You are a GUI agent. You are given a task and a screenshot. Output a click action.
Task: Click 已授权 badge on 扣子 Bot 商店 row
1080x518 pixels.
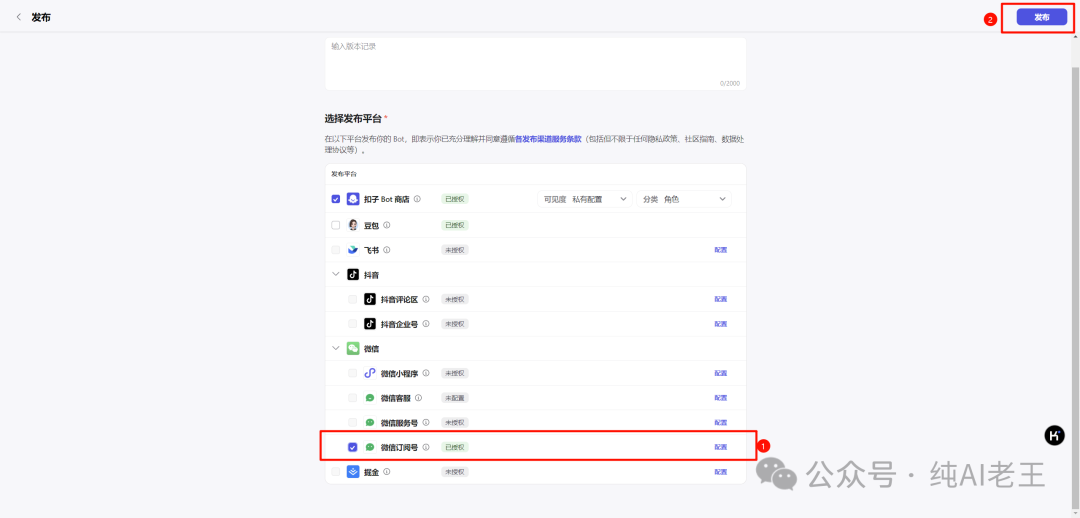pyautogui.click(x=455, y=199)
